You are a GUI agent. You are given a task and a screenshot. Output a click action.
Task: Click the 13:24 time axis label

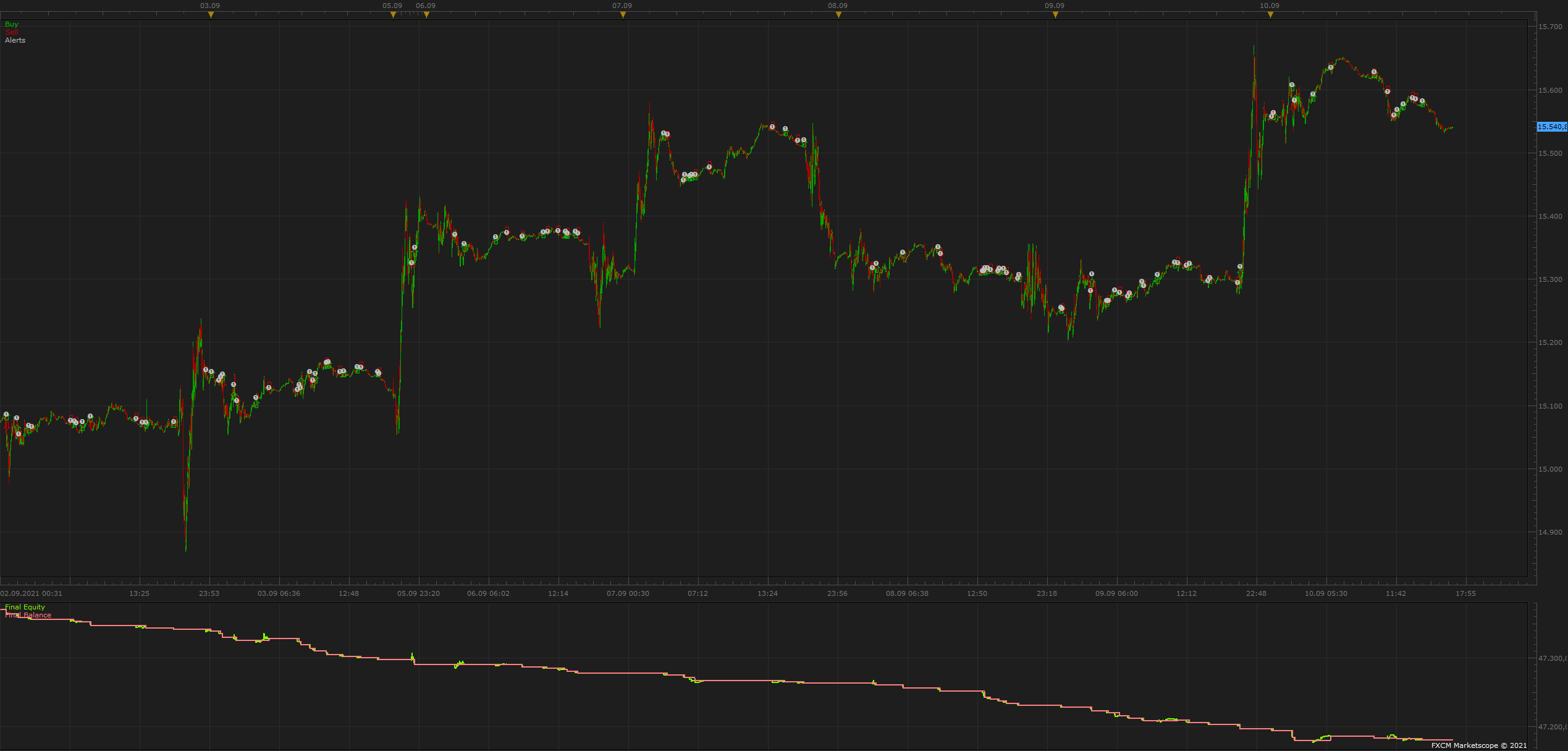pyautogui.click(x=768, y=593)
